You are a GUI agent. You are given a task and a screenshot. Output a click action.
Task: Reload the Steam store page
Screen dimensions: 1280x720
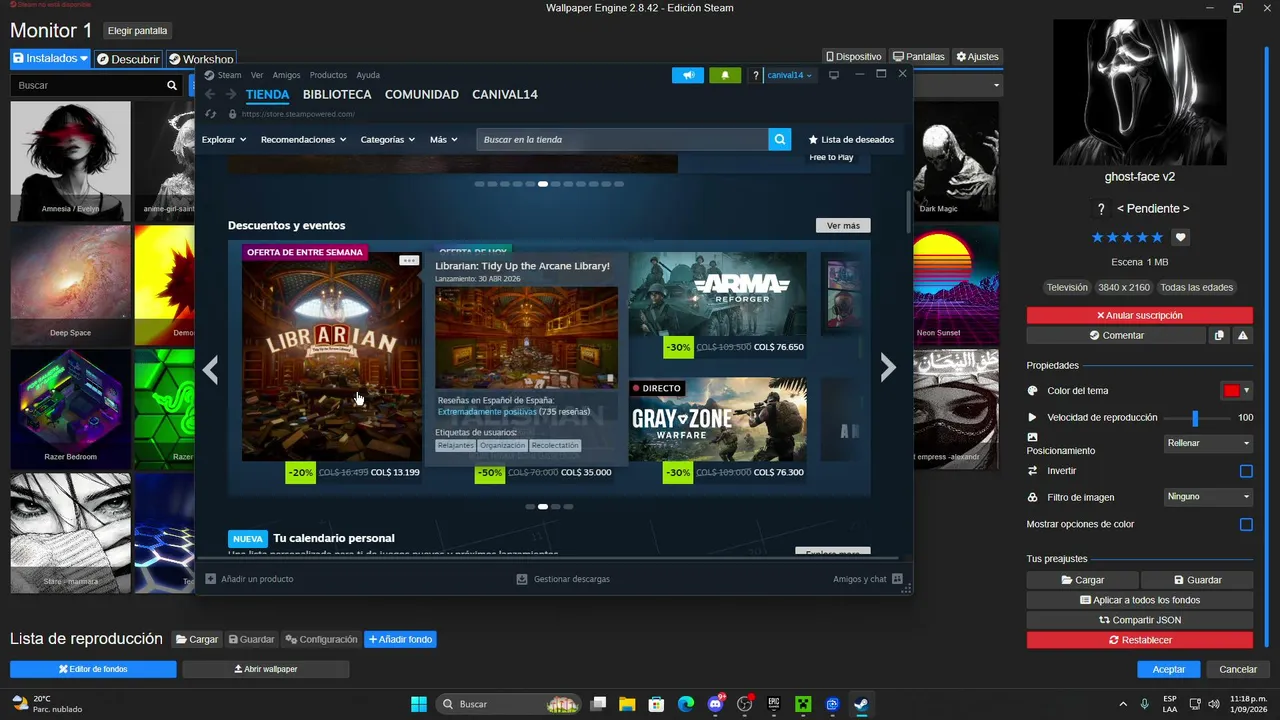click(211, 114)
